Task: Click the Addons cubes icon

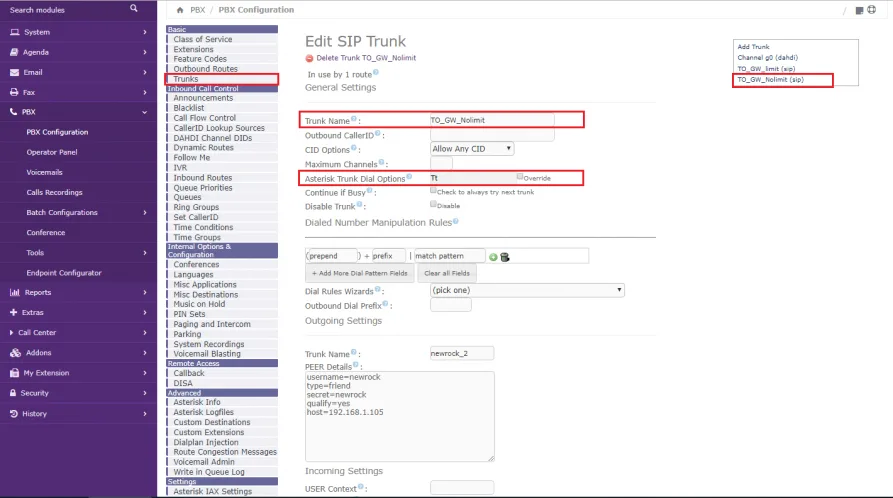Action: pos(15,353)
